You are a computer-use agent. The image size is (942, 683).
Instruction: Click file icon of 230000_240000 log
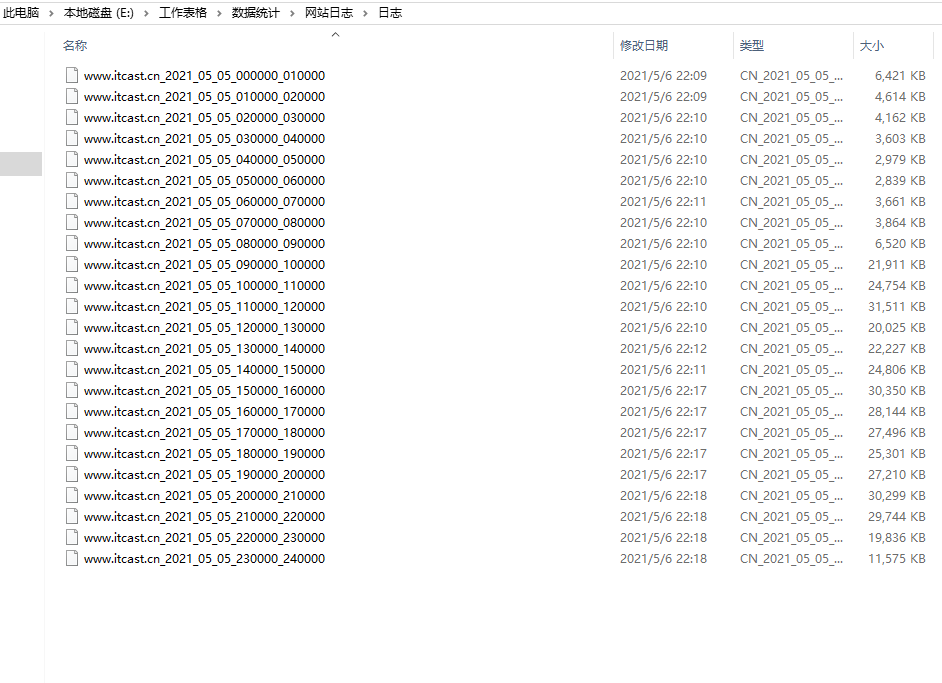[x=72, y=559]
